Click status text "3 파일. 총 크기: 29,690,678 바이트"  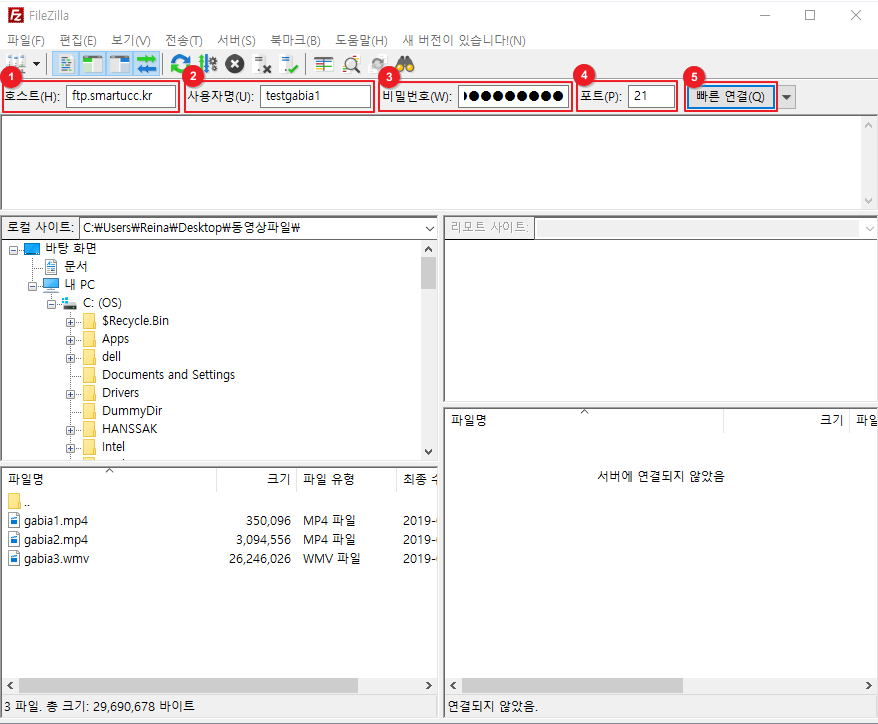tap(100, 707)
